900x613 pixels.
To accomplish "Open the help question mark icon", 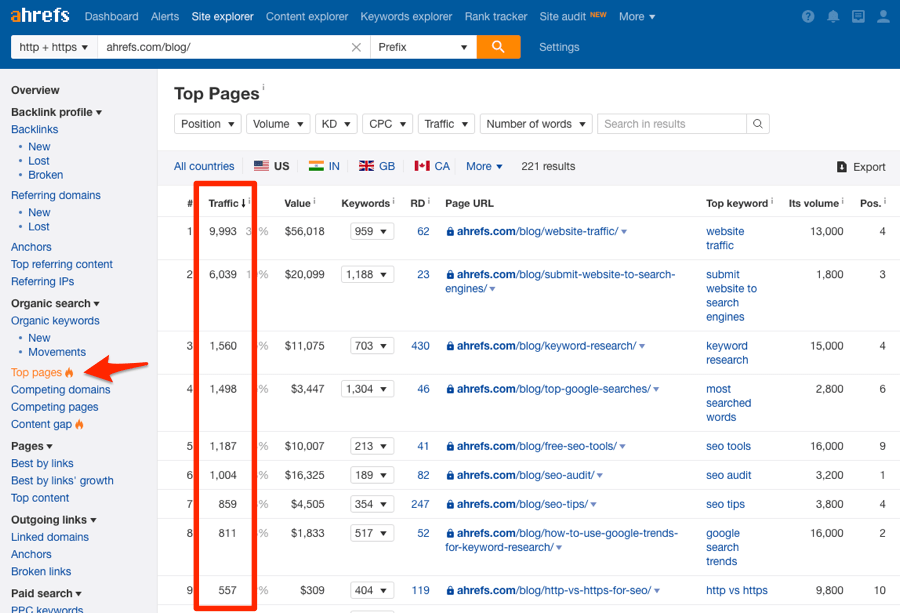I will coord(808,17).
